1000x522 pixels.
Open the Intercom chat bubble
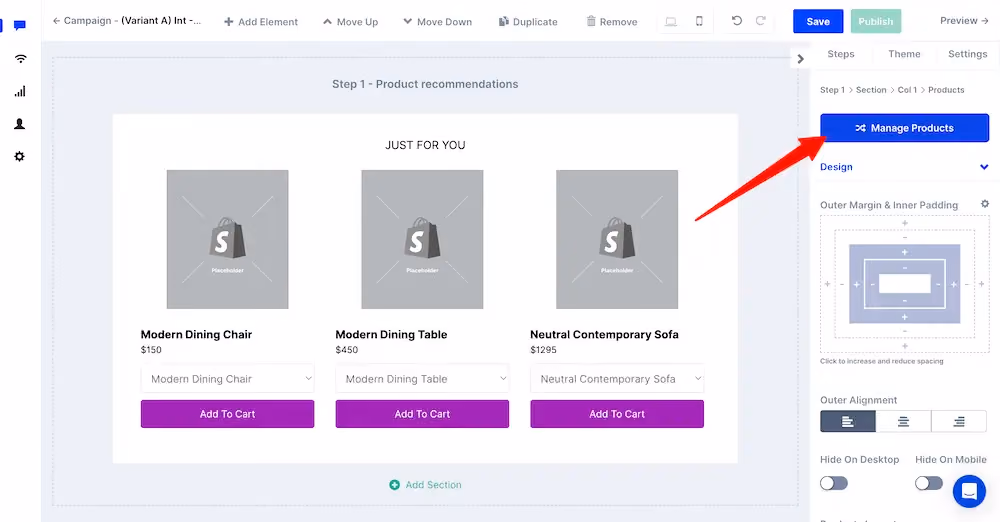(x=969, y=491)
